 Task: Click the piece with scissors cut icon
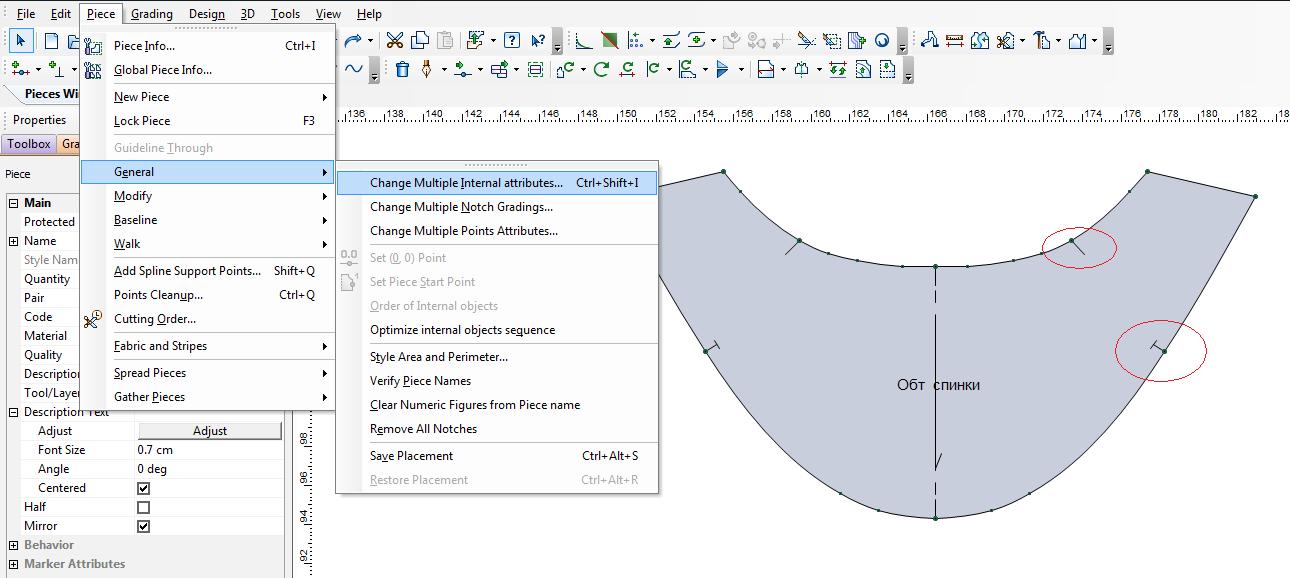pyautogui.click(x=1006, y=41)
